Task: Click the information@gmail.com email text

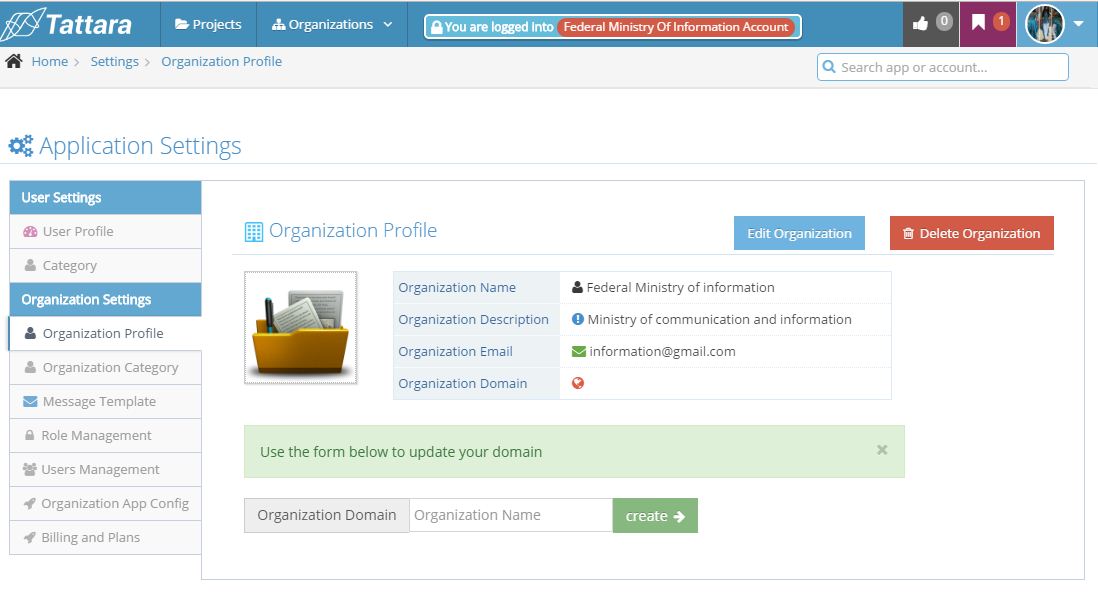Action: (662, 352)
